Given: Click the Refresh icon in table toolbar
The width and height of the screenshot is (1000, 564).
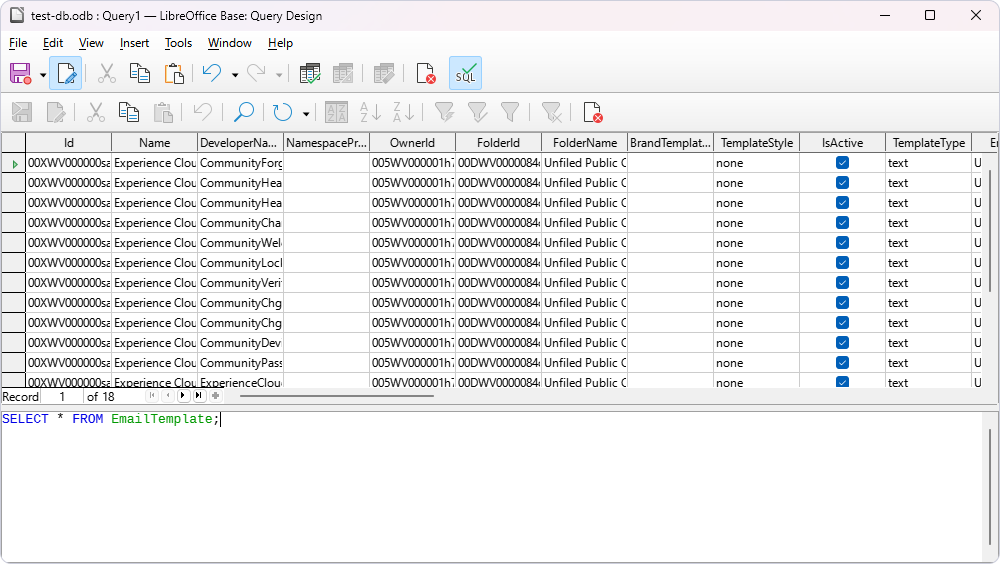Looking at the screenshot, I should [283, 112].
